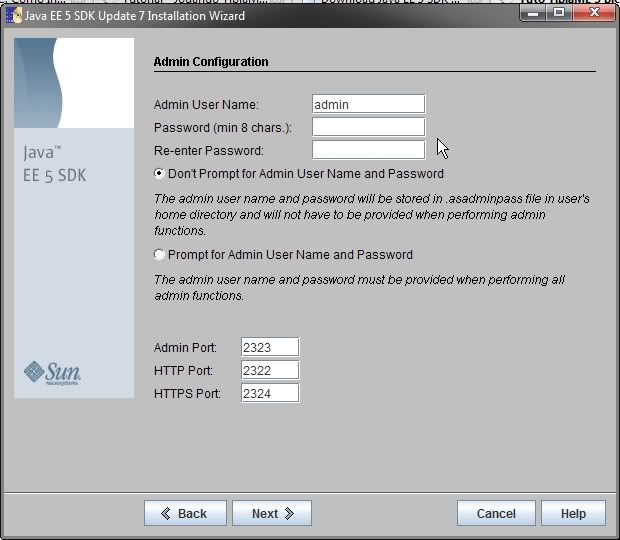Viewport: 620px width, 540px height.
Task: Maximize the Installation Wizard window
Action: coord(557,12)
